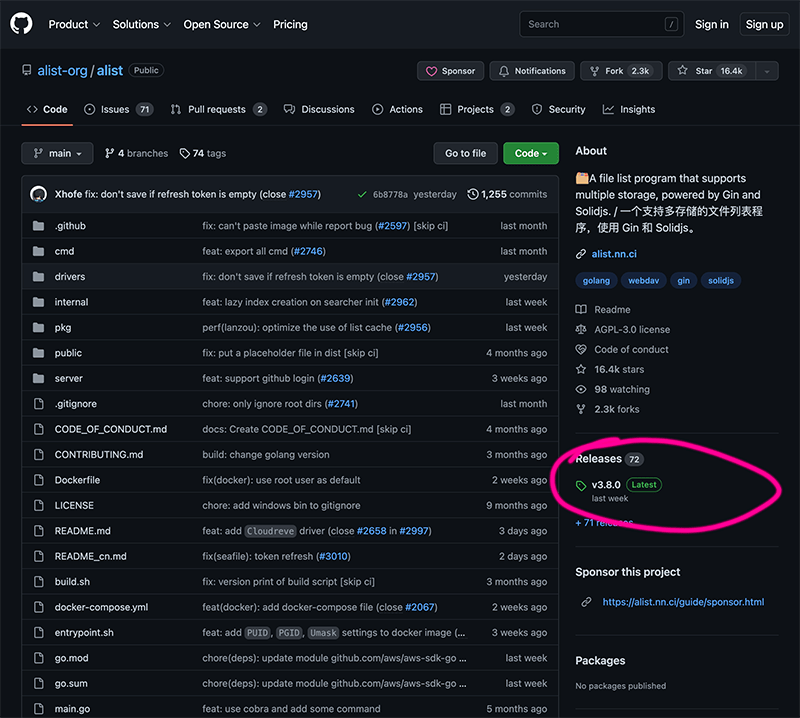Open the Actions tab
This screenshot has height=718, width=800.
click(397, 109)
